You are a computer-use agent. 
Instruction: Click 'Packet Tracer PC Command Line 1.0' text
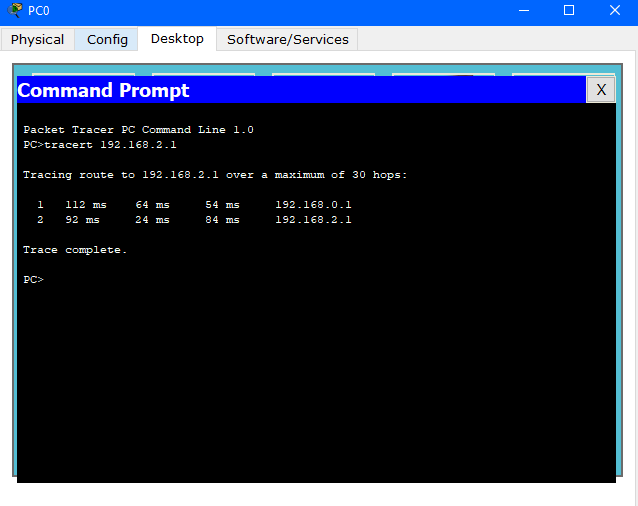click(138, 130)
